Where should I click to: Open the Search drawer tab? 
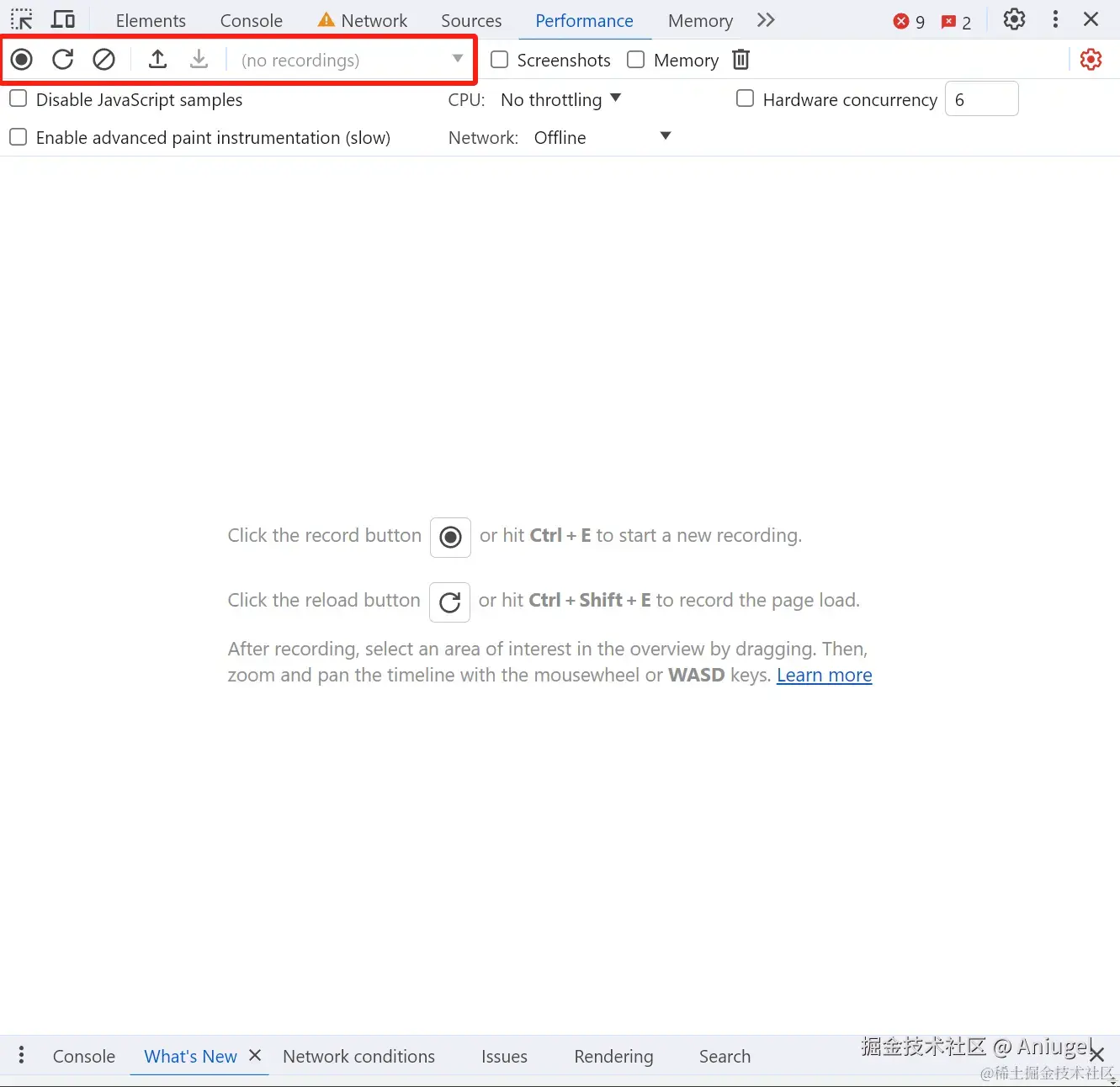[x=725, y=1056]
